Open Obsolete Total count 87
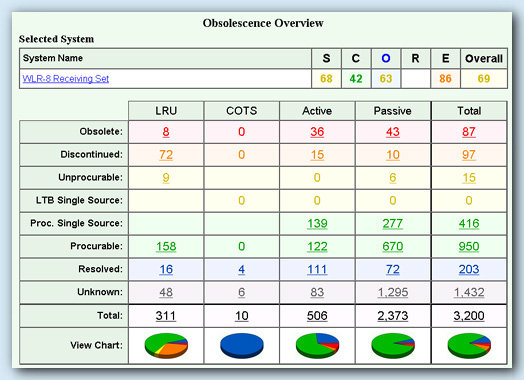The height and width of the screenshot is (380, 524). click(469, 132)
